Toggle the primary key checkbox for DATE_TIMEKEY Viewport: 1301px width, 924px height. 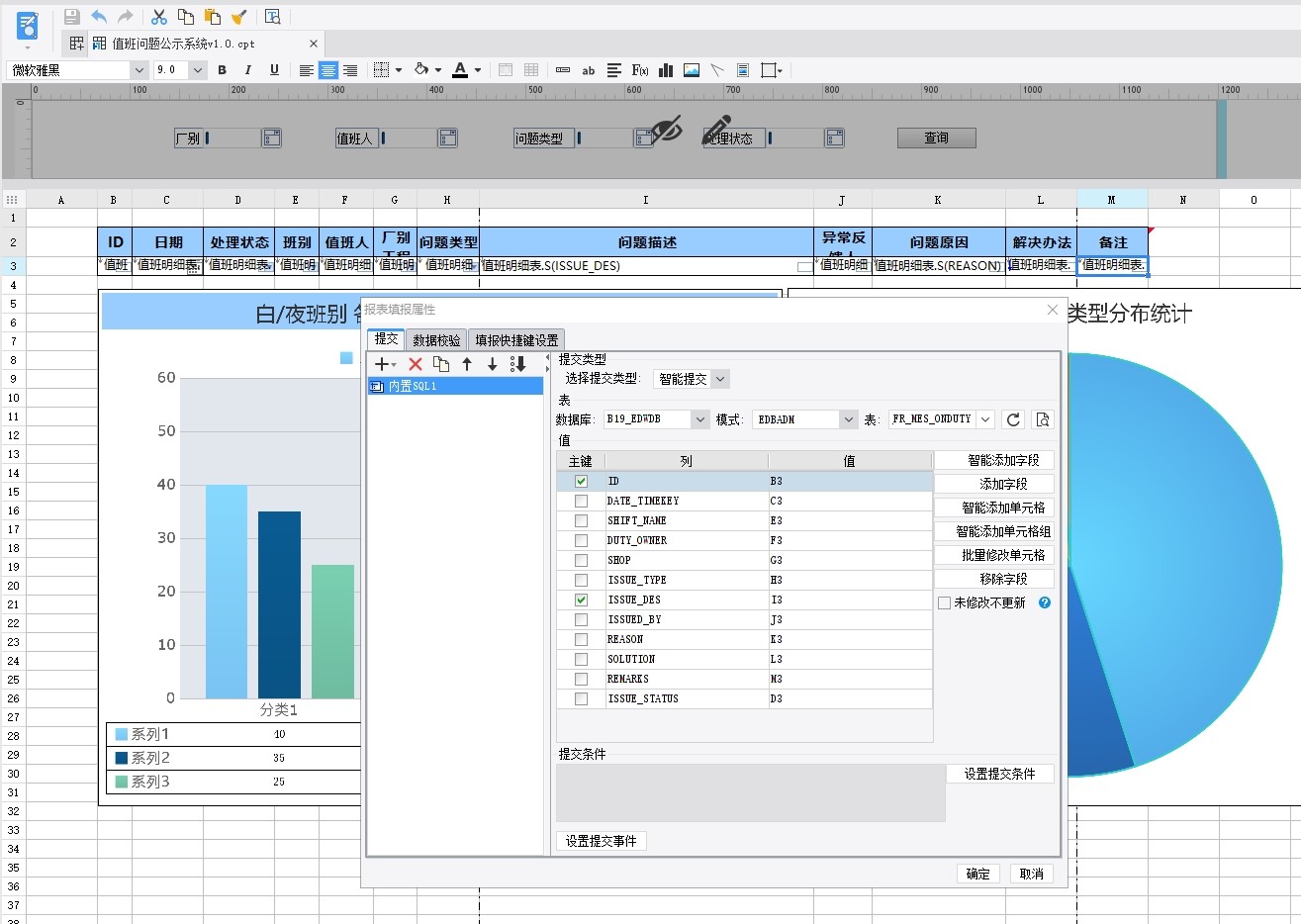[x=581, y=502]
